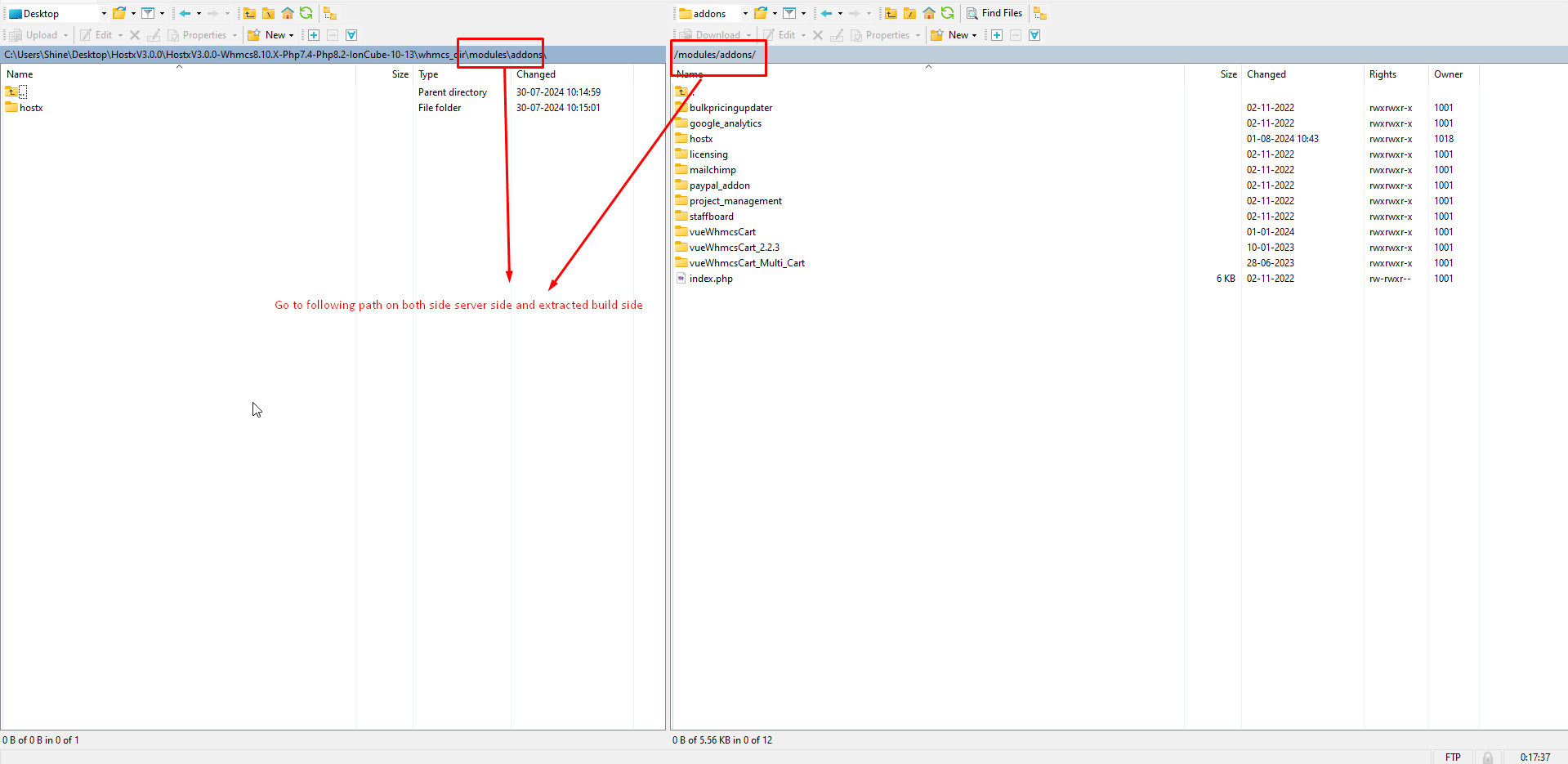
Task: Click the remote panel refresh icon
Action: pyautogui.click(x=947, y=13)
